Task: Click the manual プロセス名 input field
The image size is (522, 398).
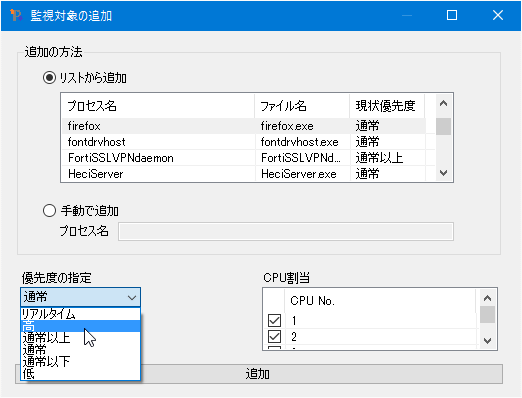Action: 286,231
